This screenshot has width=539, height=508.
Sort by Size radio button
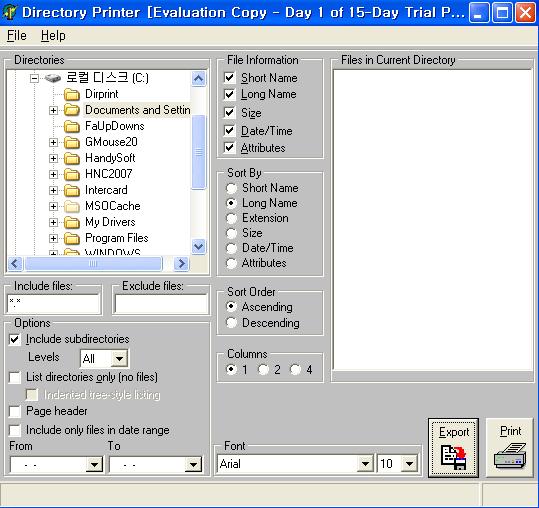click(231, 233)
